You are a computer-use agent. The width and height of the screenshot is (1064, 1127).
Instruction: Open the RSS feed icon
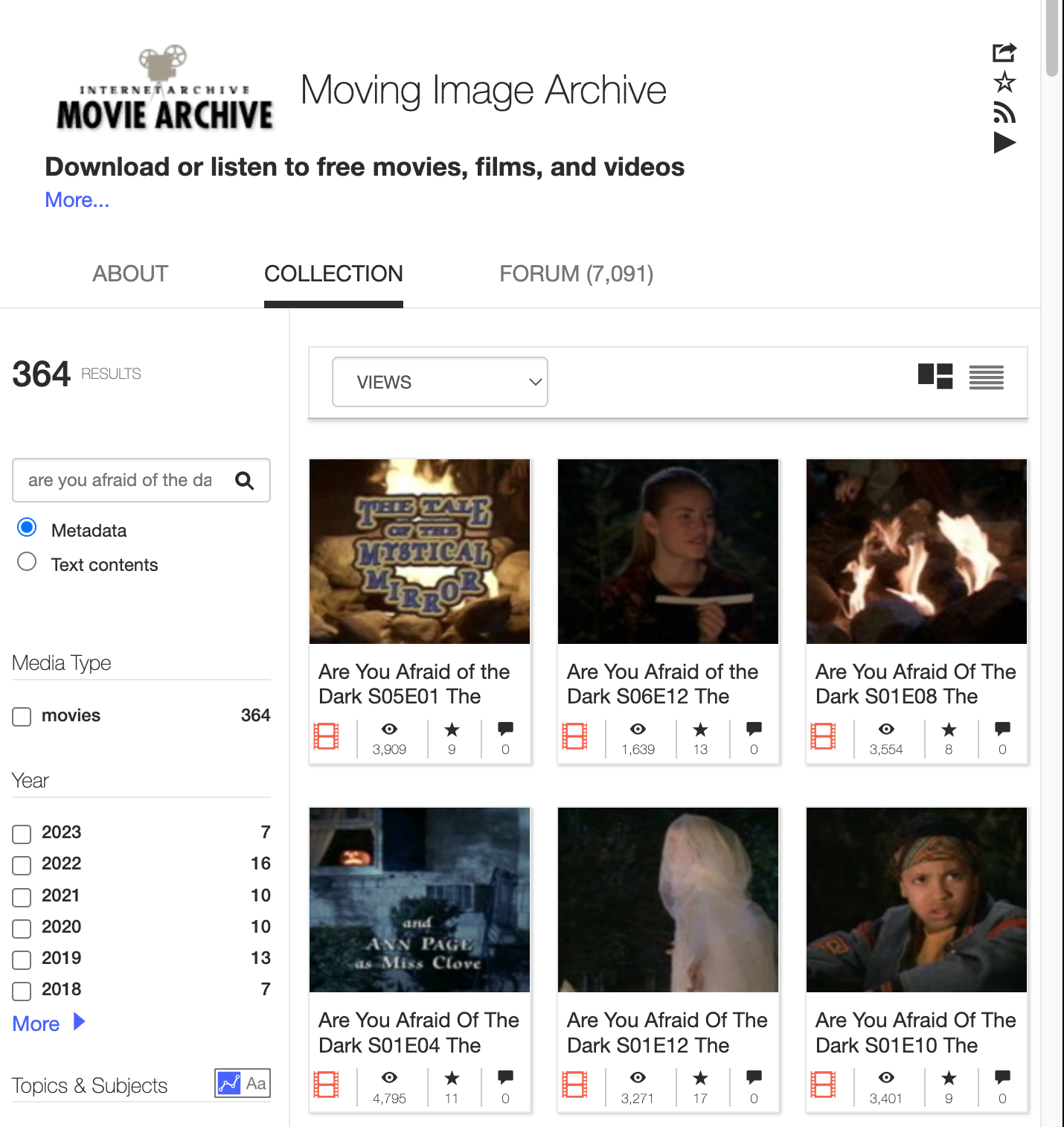1004,112
